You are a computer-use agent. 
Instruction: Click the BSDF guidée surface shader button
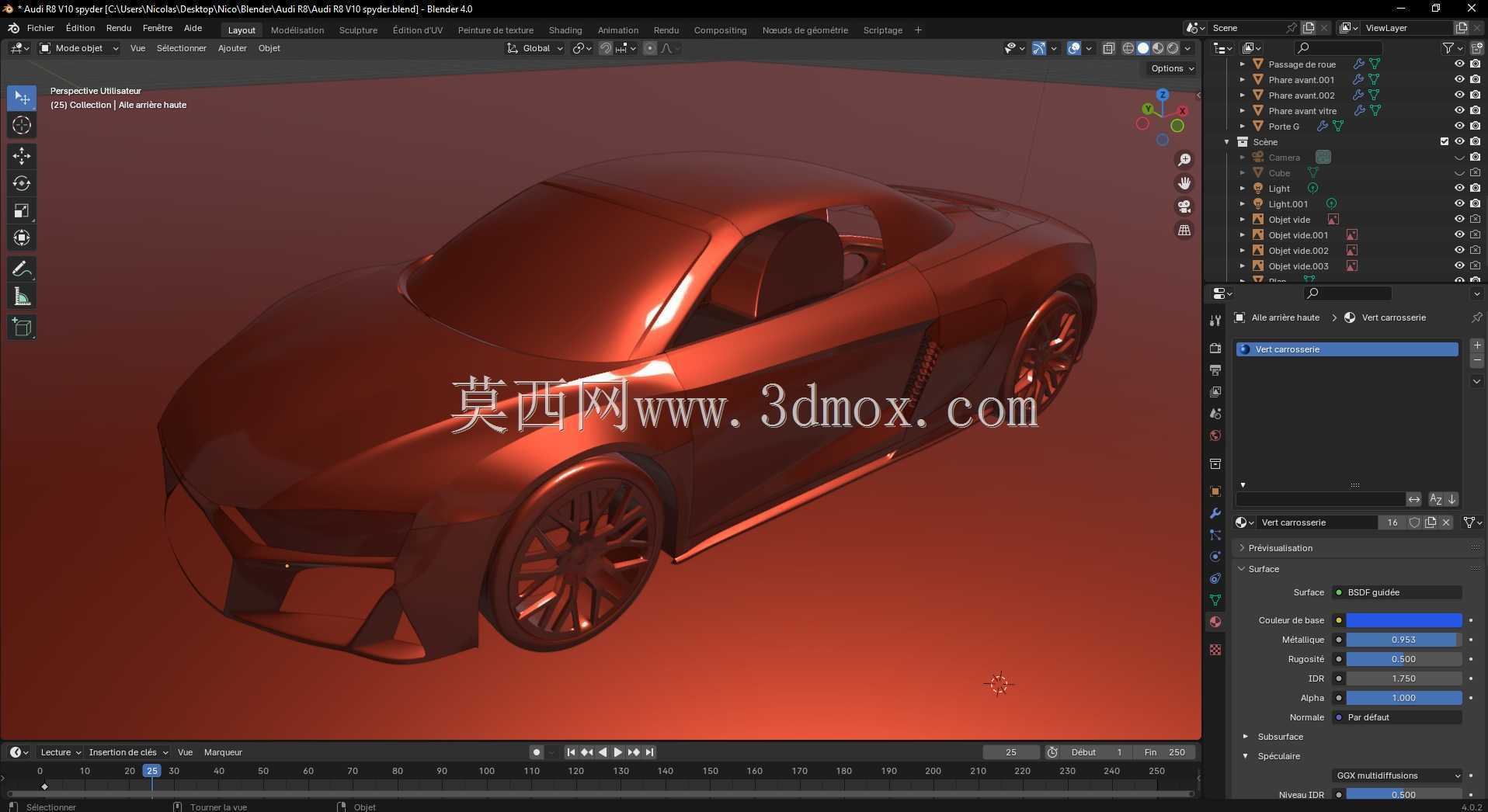click(1397, 592)
